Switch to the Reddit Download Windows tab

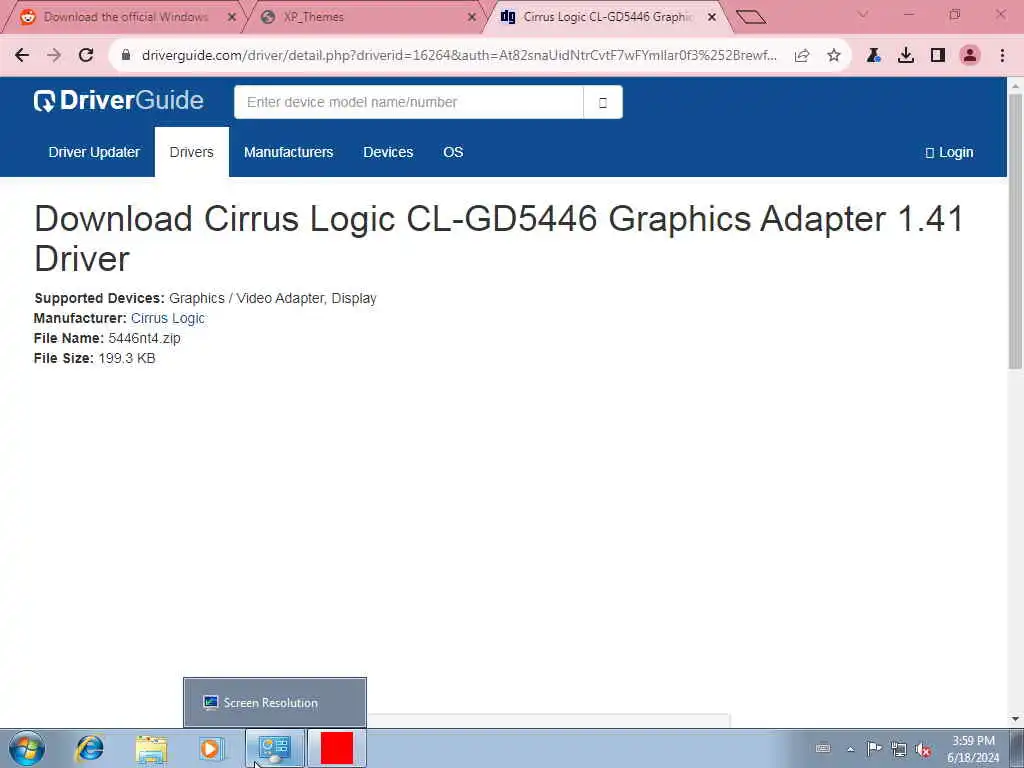pyautogui.click(x=124, y=17)
